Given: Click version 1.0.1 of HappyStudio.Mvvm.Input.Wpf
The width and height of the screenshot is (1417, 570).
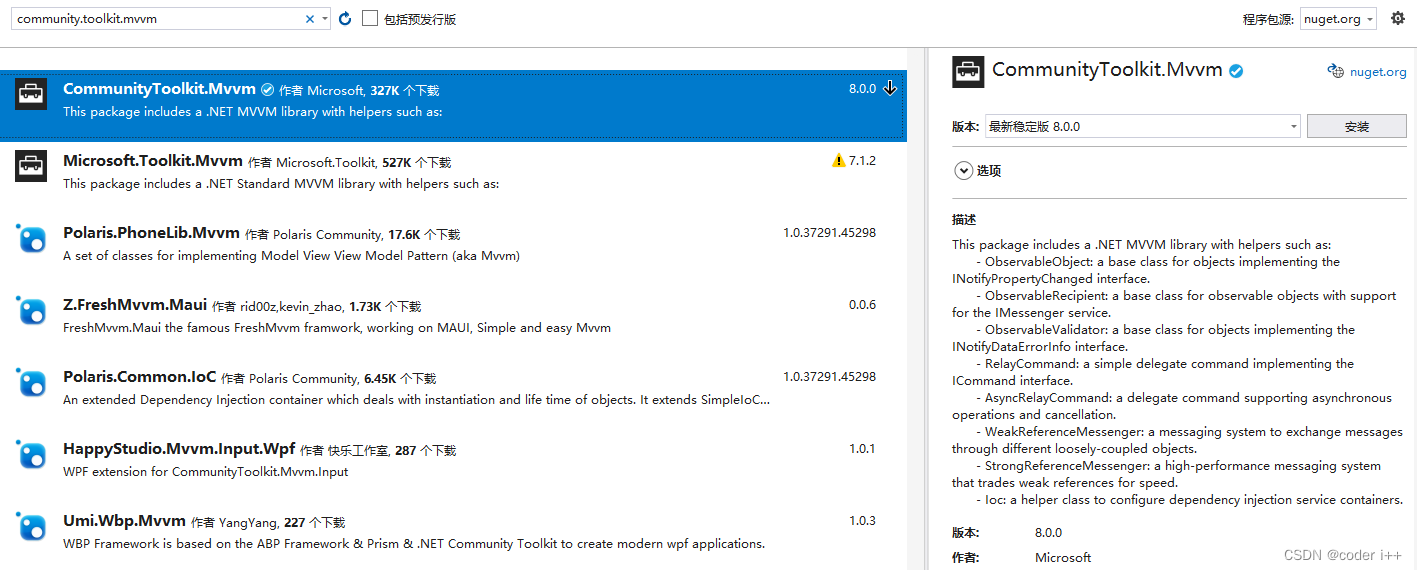Looking at the screenshot, I should click(862, 449).
